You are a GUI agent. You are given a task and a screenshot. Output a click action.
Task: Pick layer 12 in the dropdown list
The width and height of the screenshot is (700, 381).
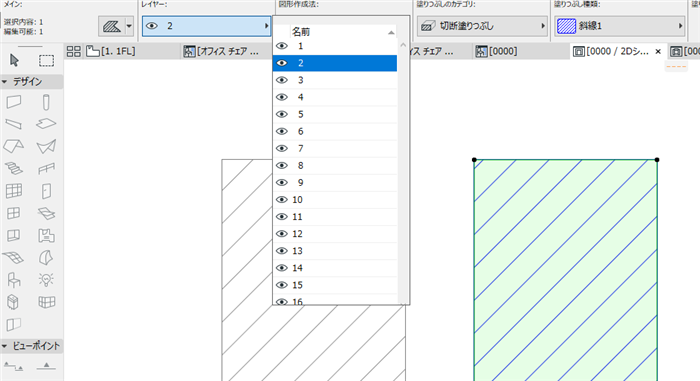tap(335, 234)
